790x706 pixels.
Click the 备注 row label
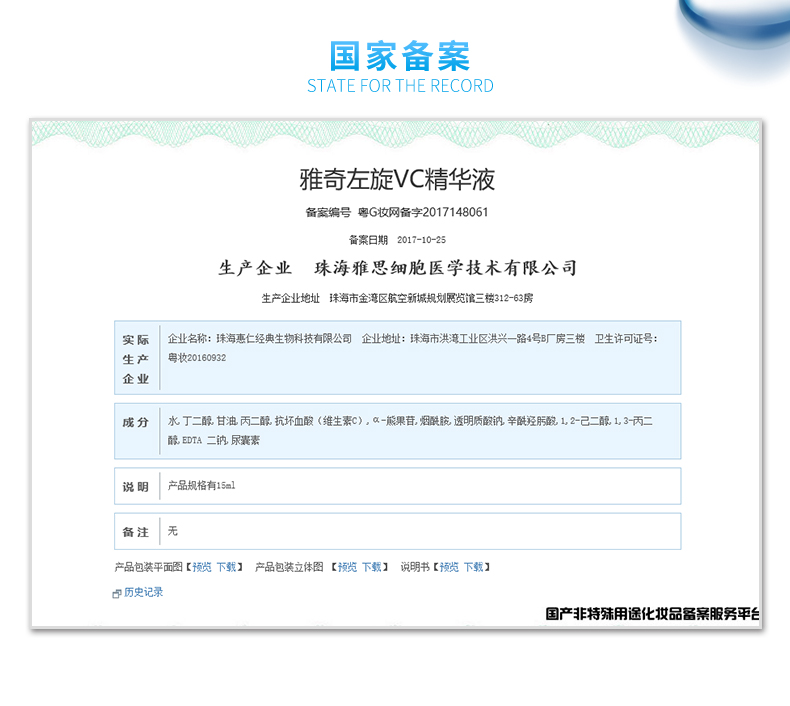coord(136,532)
